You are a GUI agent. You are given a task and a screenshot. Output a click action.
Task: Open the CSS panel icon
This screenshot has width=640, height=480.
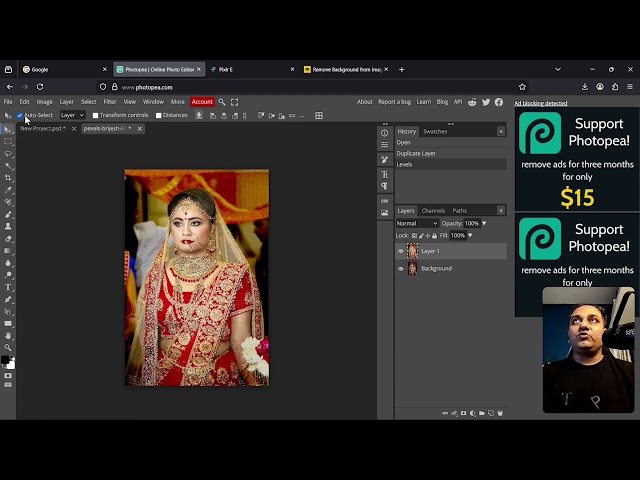click(x=384, y=201)
